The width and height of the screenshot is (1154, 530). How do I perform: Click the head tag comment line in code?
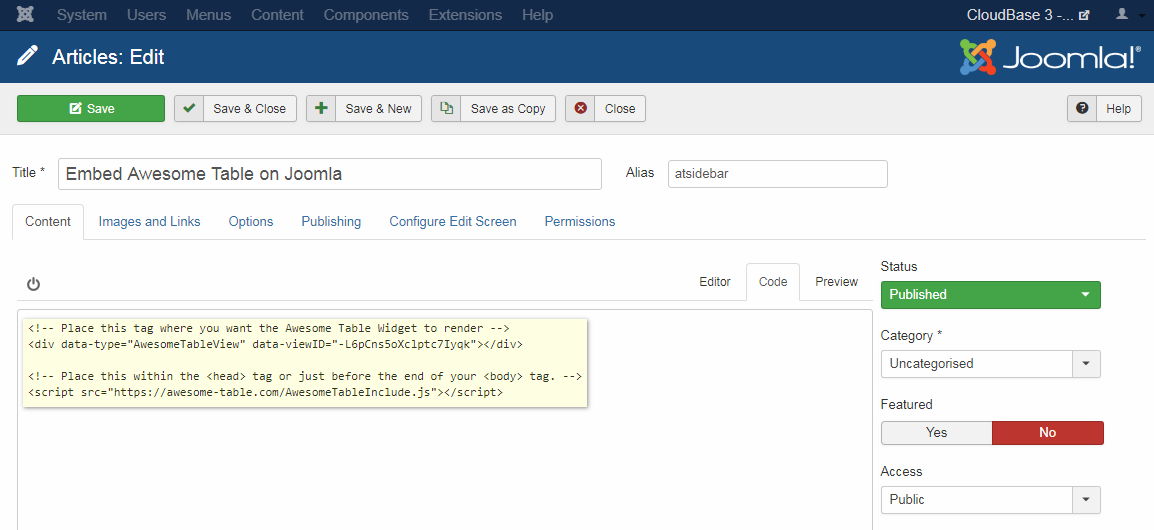[305, 377]
